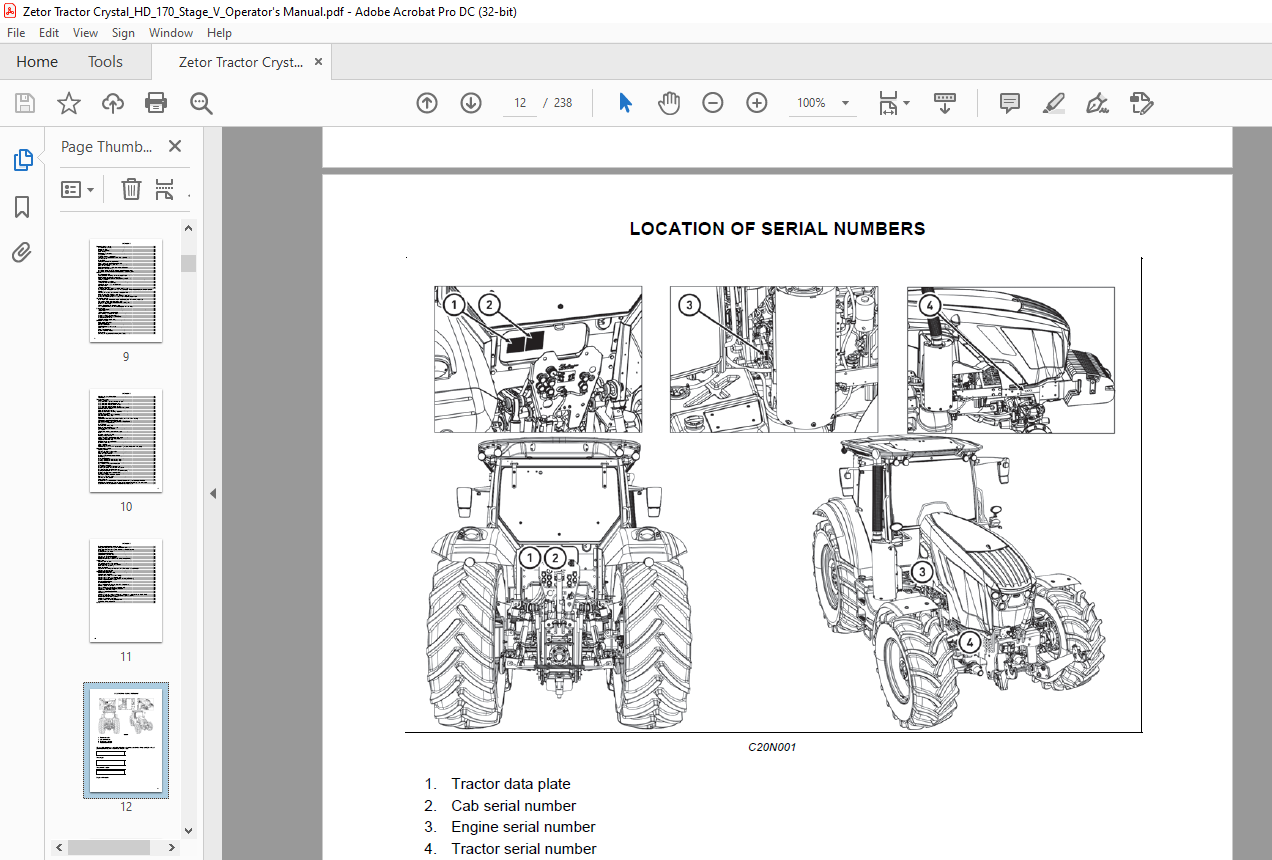
Task: Select the page 12 thumbnail
Action: [126, 740]
